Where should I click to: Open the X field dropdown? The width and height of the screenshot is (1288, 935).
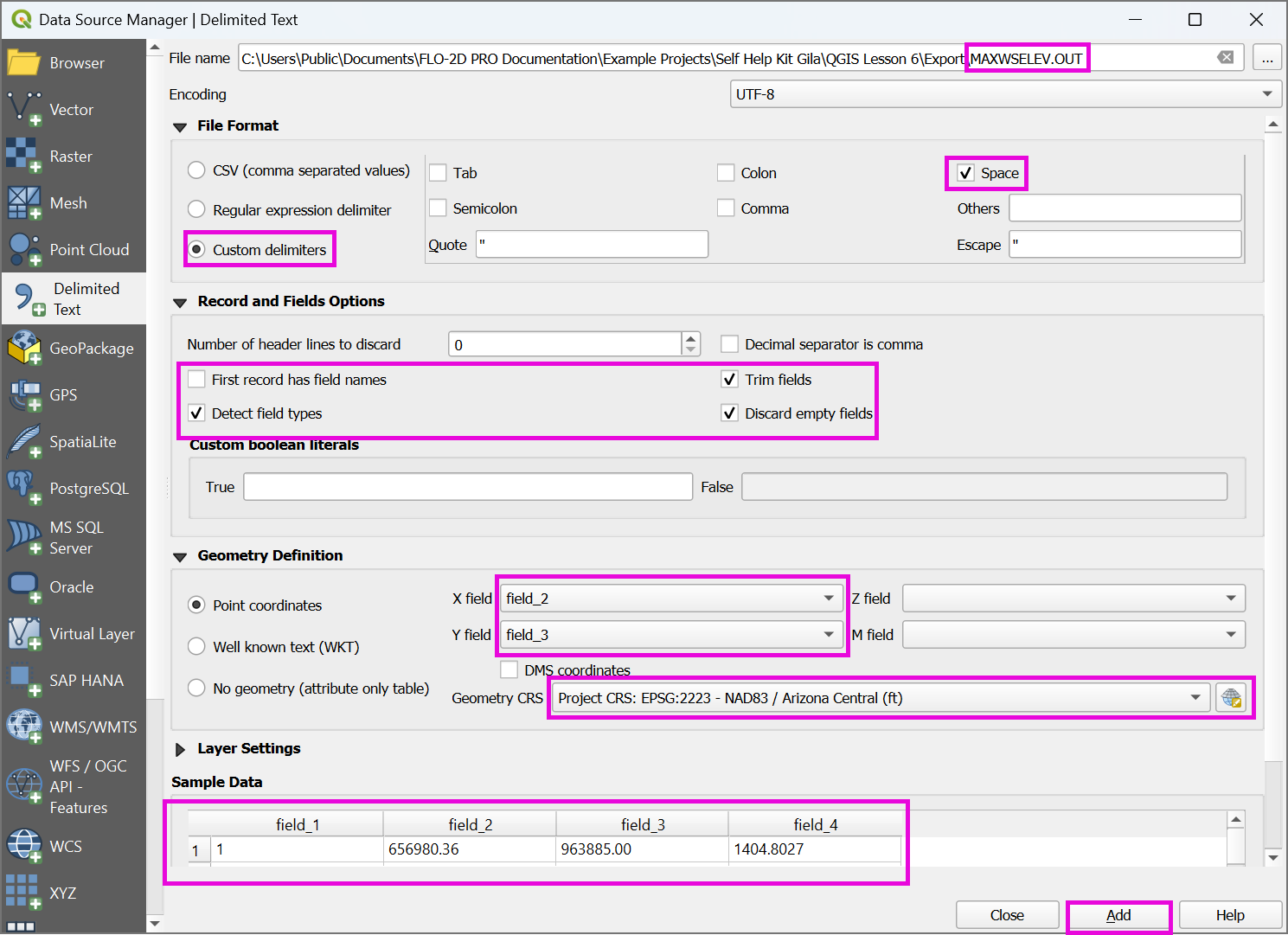671,599
